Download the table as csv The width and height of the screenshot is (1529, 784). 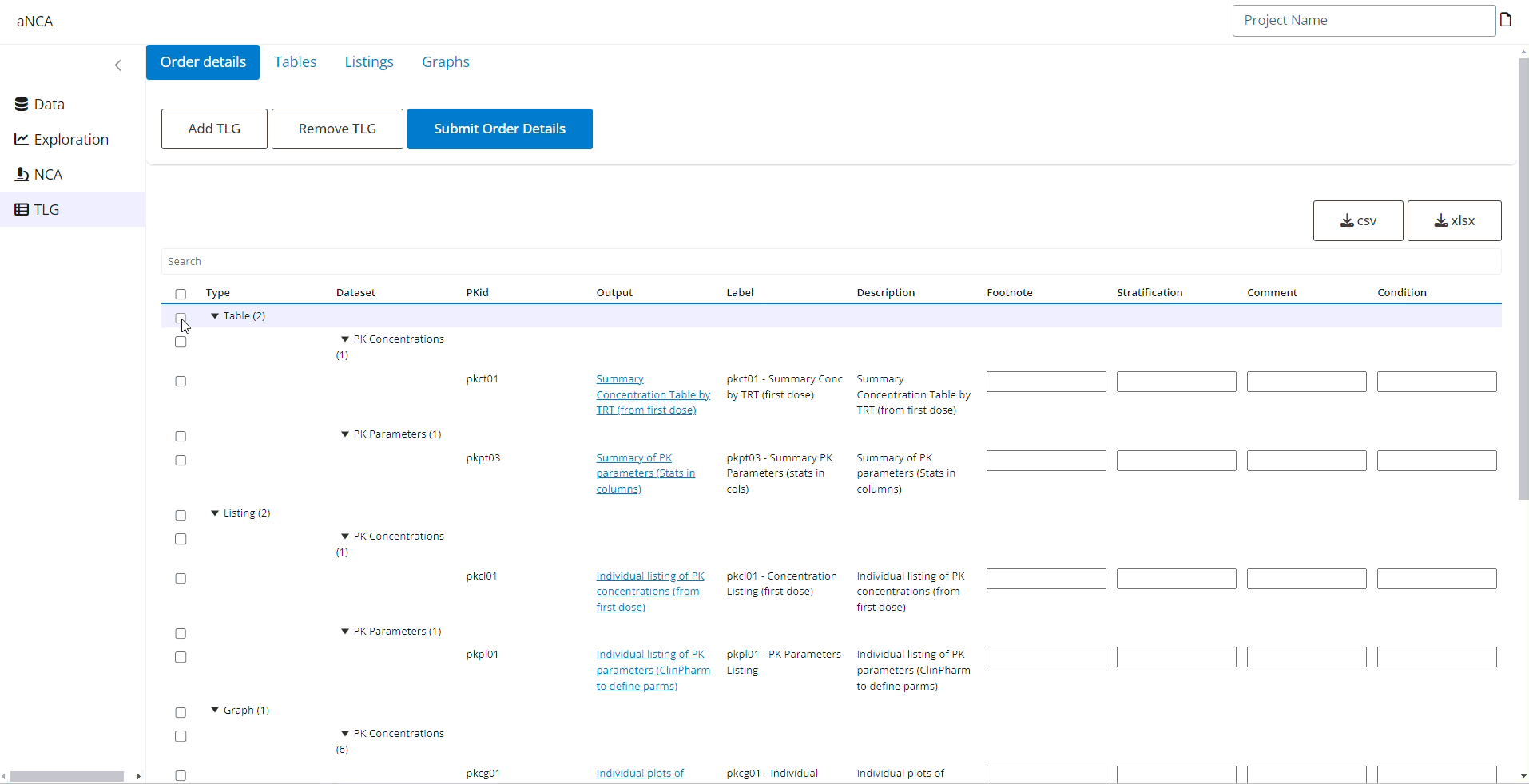pyautogui.click(x=1357, y=221)
